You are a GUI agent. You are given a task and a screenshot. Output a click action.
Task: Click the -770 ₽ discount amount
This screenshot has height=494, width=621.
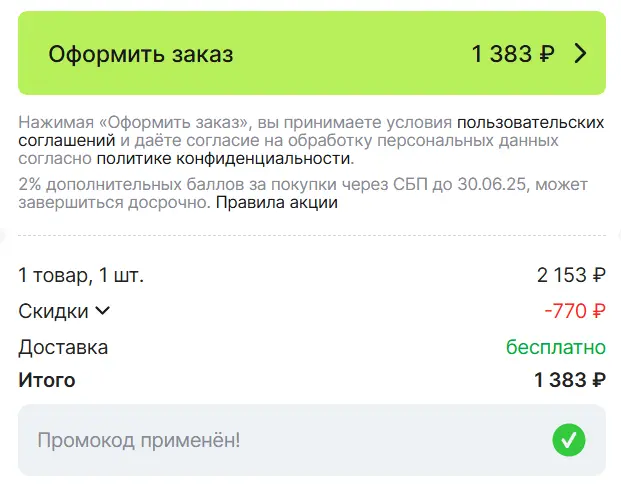(x=575, y=311)
